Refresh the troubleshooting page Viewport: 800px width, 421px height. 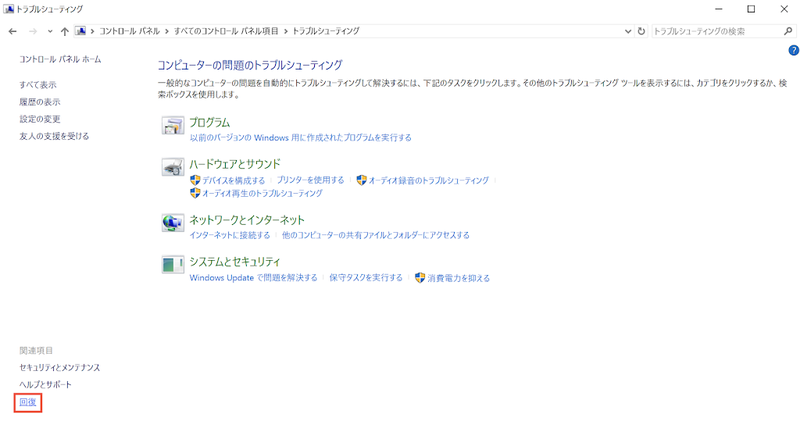[641, 31]
